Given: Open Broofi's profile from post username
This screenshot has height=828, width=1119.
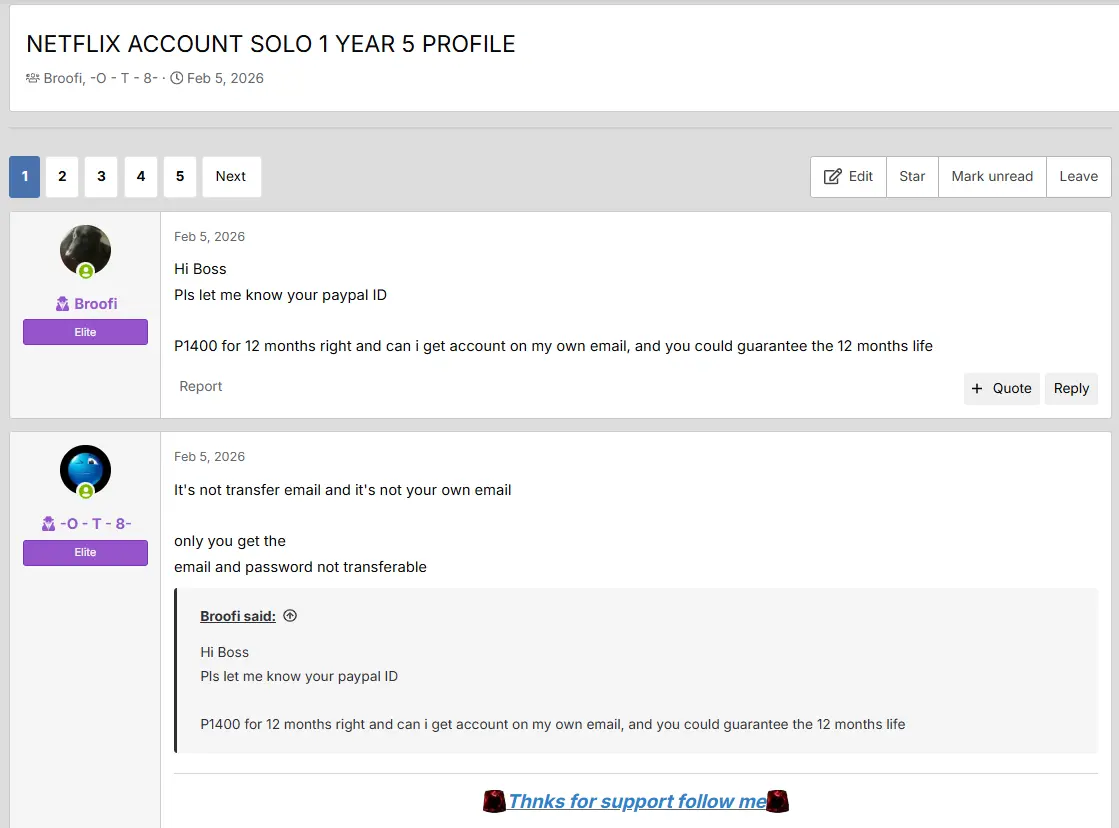Looking at the screenshot, I should 96,304.
